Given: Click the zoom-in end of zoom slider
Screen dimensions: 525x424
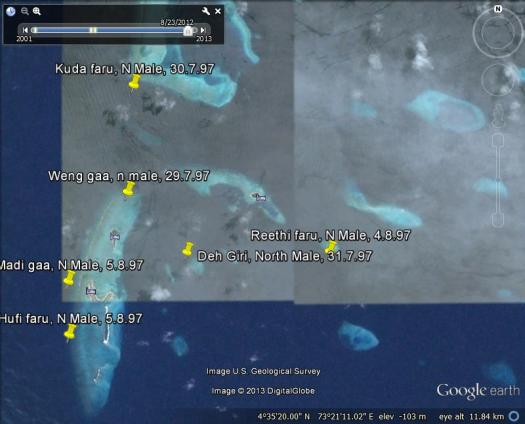Looking at the screenshot, I should [x=498, y=140].
